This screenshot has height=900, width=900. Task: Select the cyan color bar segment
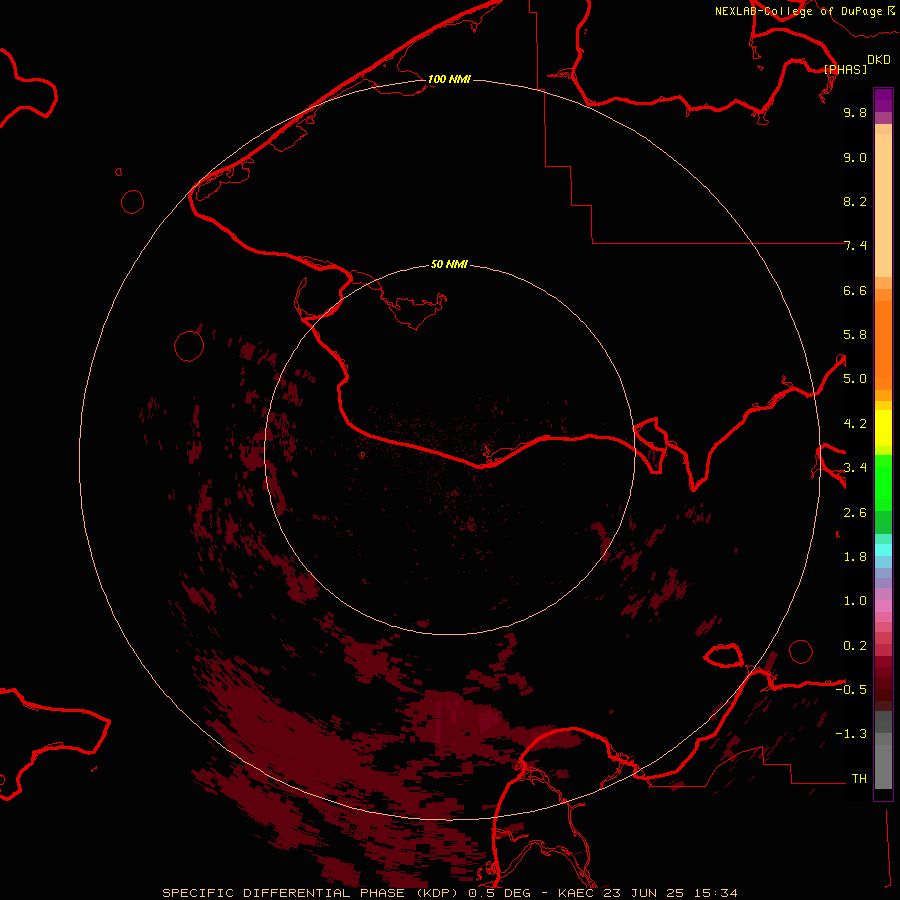point(883,550)
